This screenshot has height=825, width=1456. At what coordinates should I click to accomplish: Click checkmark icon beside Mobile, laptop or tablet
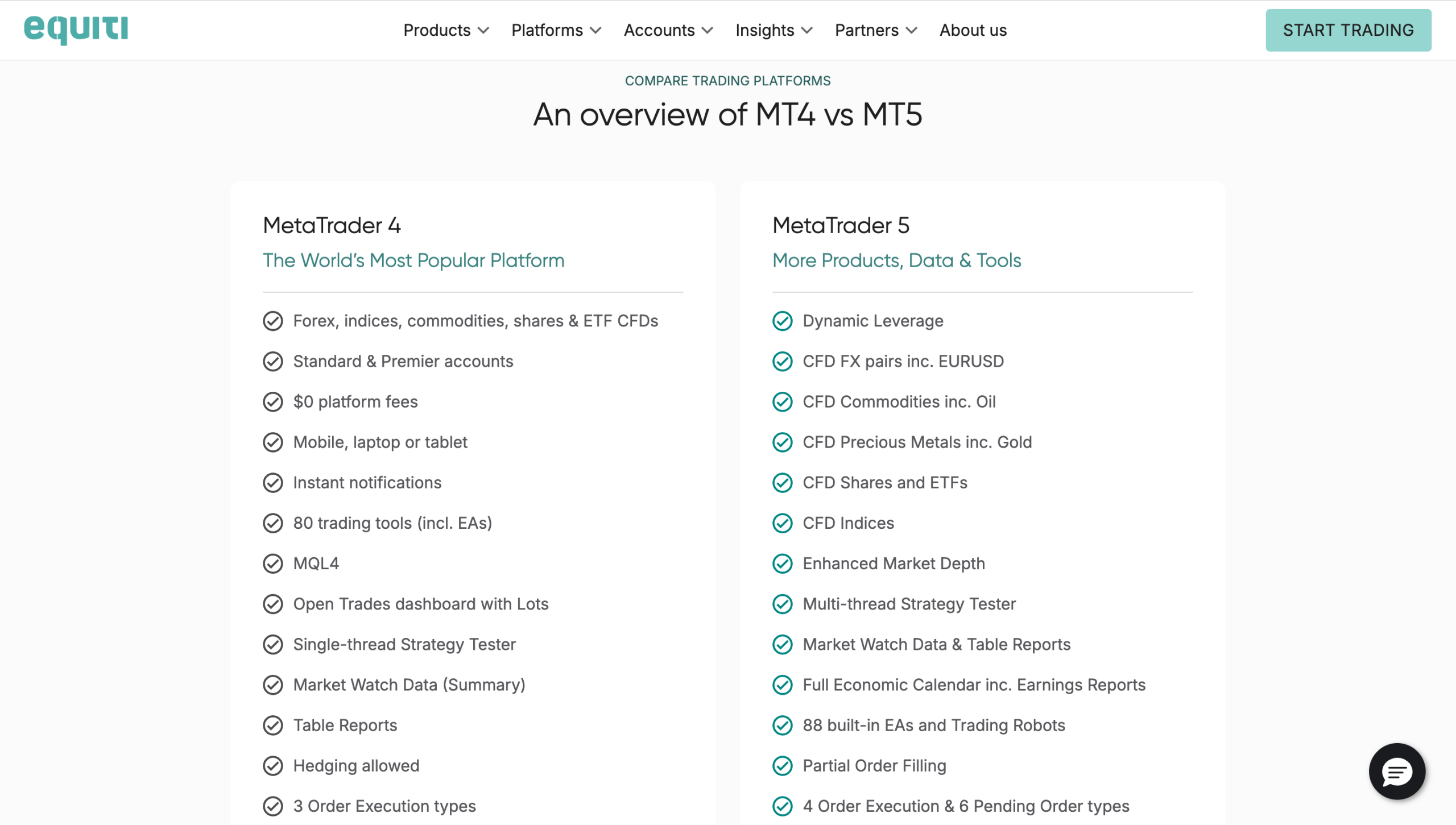pyautogui.click(x=273, y=442)
